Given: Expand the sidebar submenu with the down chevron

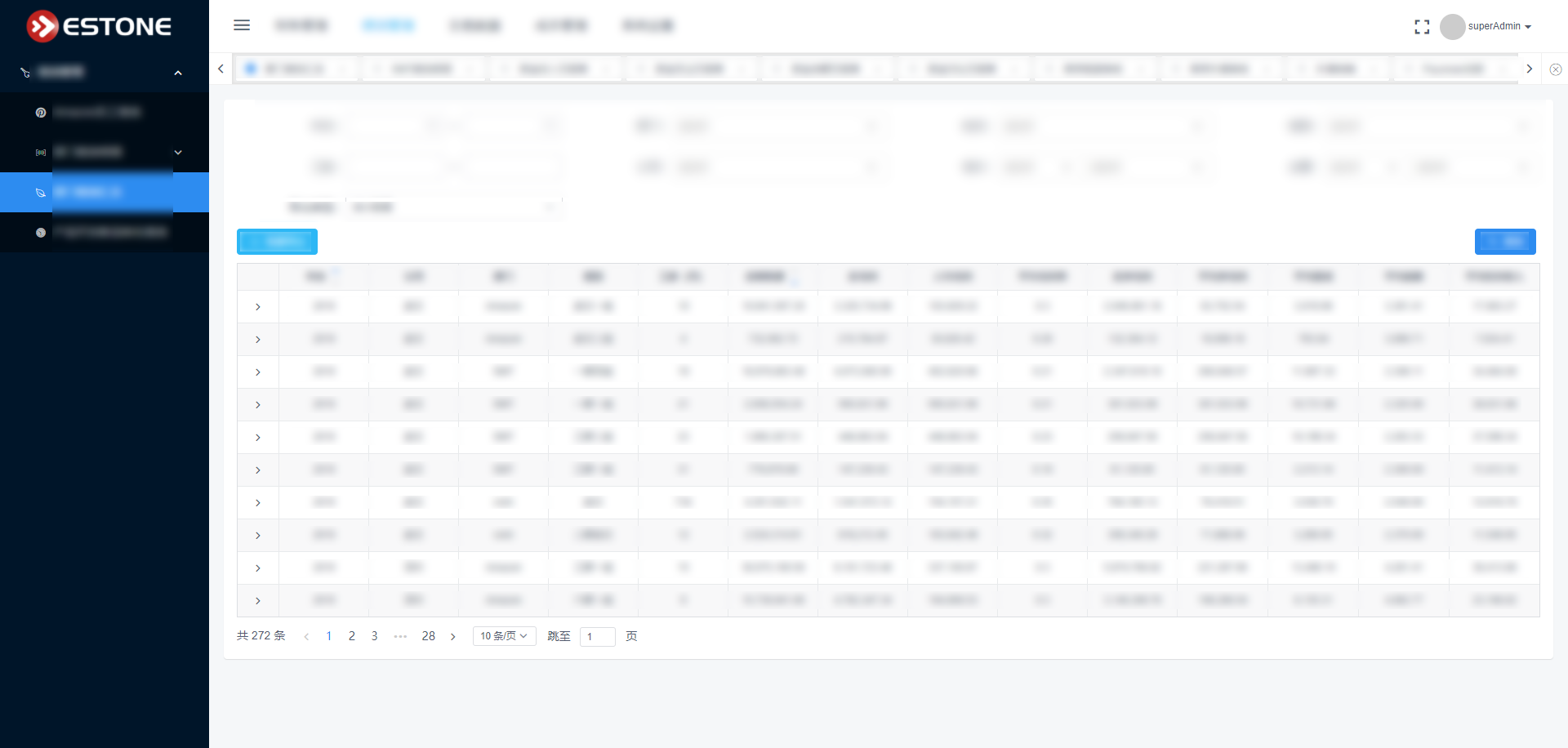Looking at the screenshot, I should tap(178, 153).
